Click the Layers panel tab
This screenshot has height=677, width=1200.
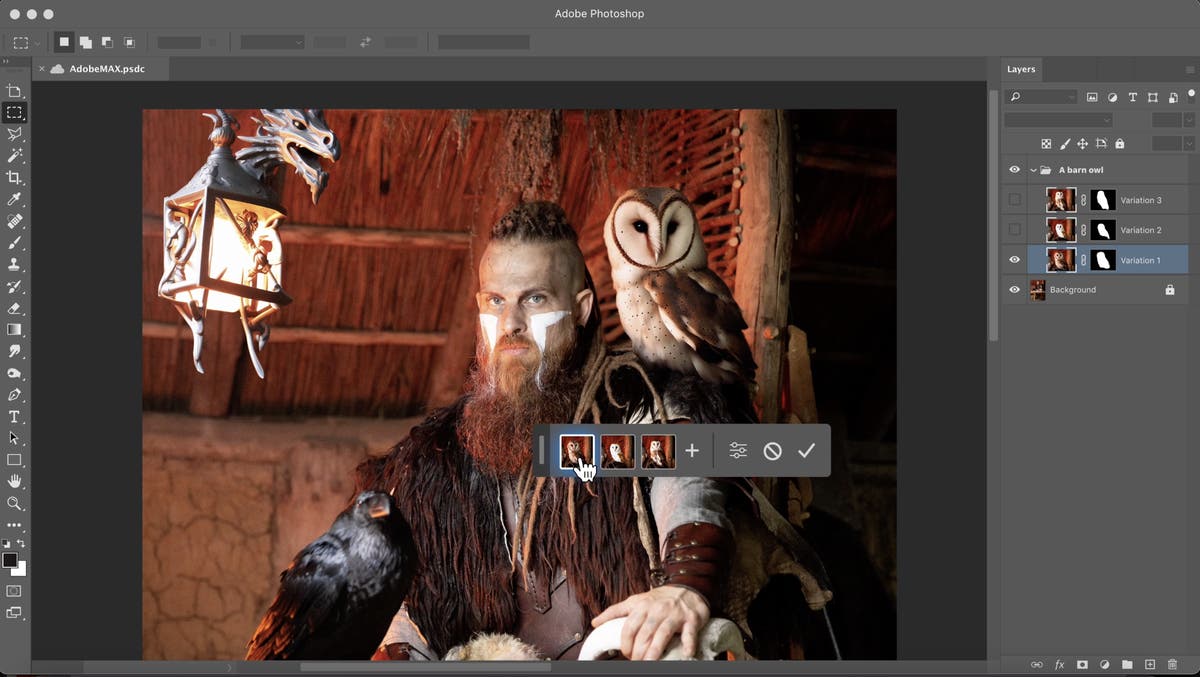click(1021, 69)
